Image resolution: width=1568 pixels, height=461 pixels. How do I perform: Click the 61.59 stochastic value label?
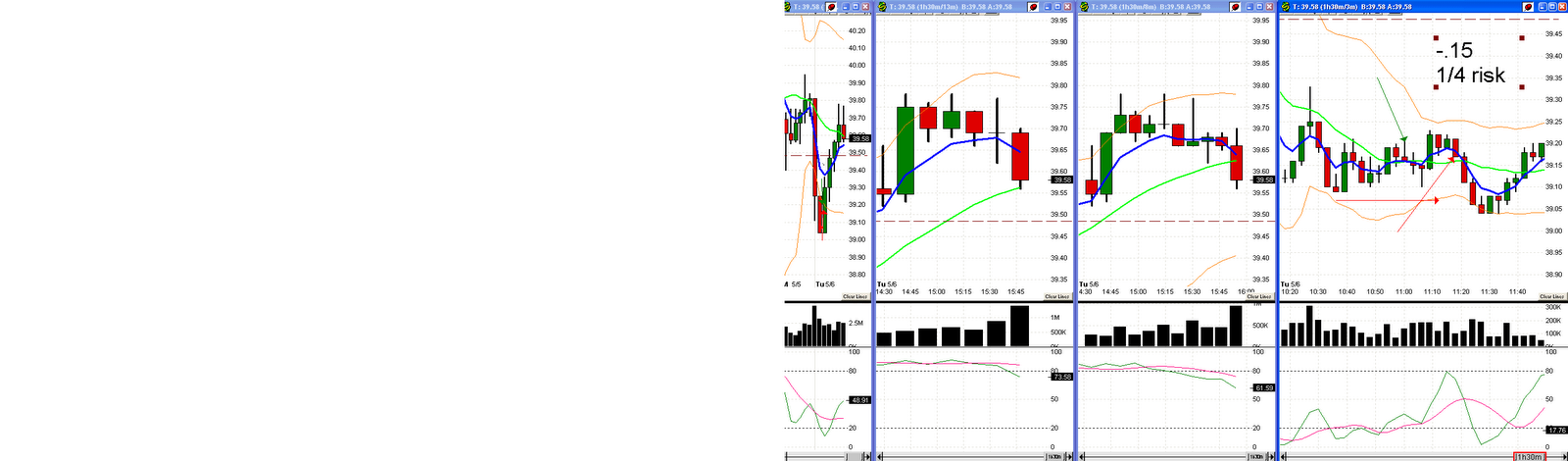(1263, 388)
